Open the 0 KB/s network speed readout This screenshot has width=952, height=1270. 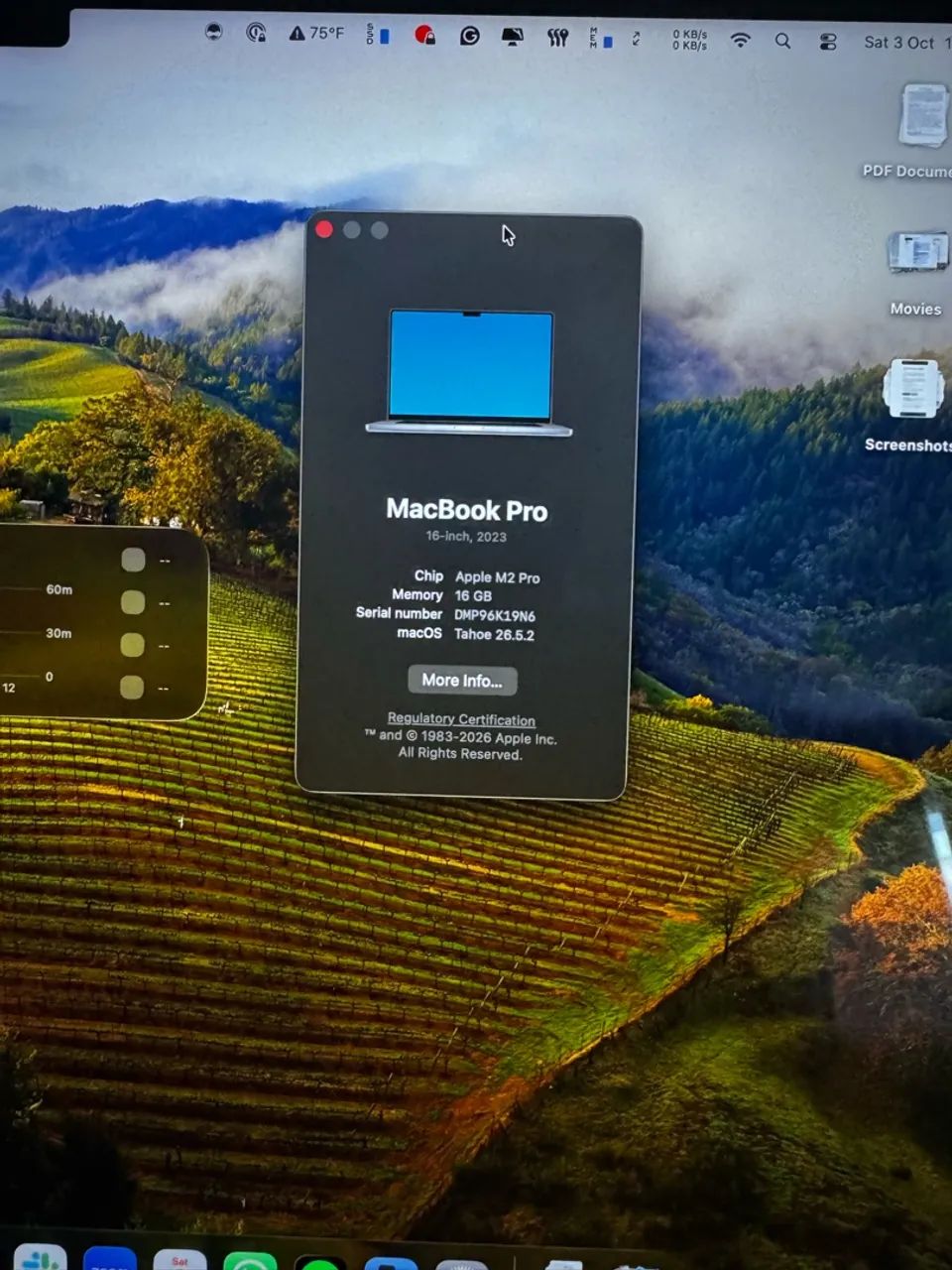[x=690, y=40]
